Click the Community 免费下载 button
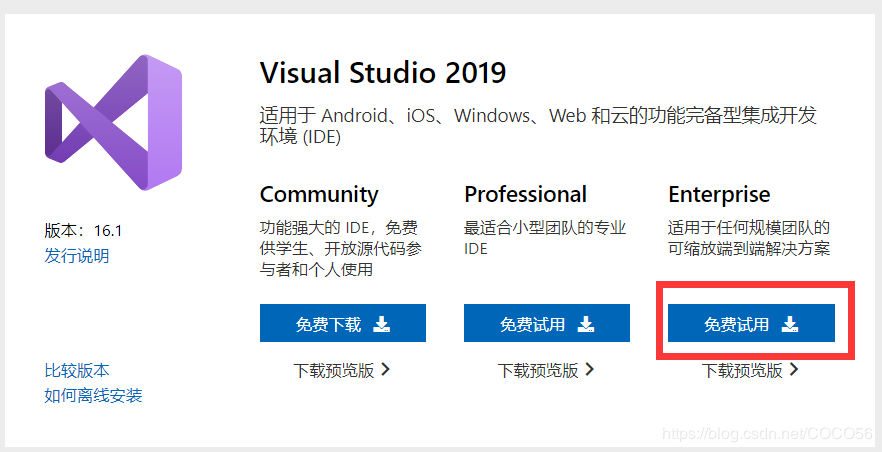 343,323
